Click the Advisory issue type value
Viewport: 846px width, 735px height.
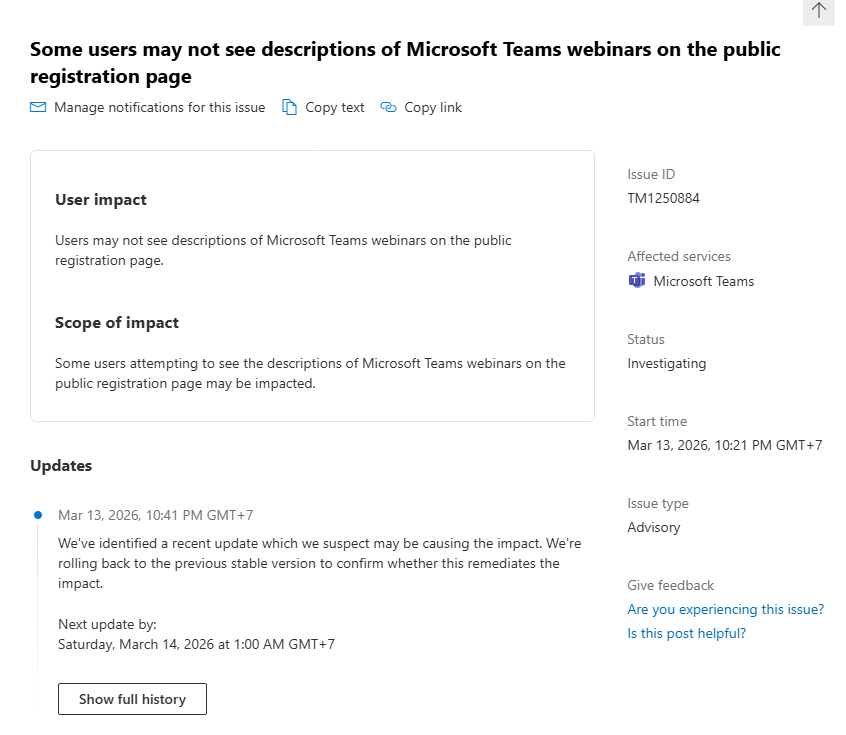653,527
